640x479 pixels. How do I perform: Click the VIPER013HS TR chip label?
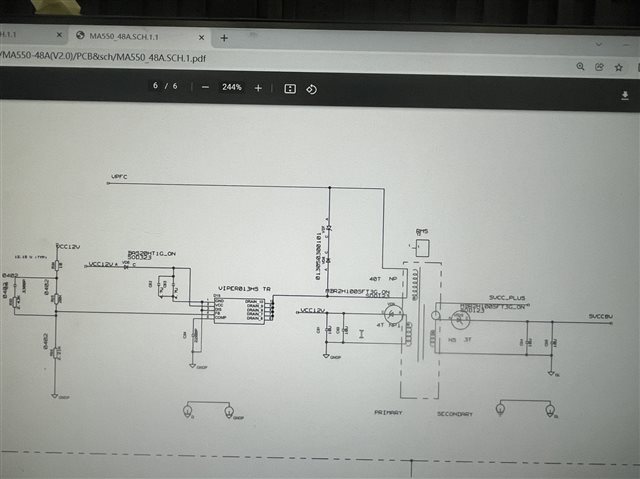click(244, 288)
